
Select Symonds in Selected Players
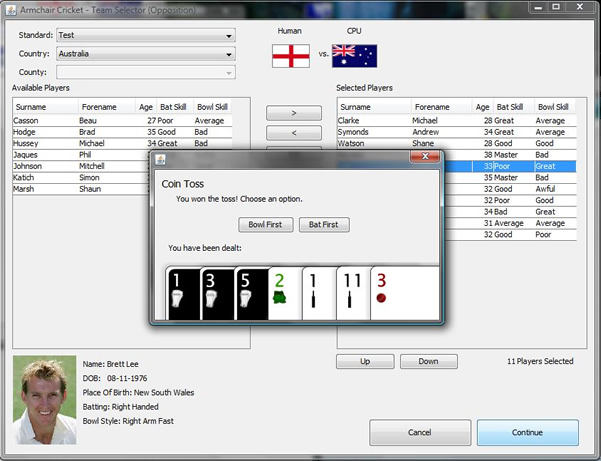coord(457,132)
